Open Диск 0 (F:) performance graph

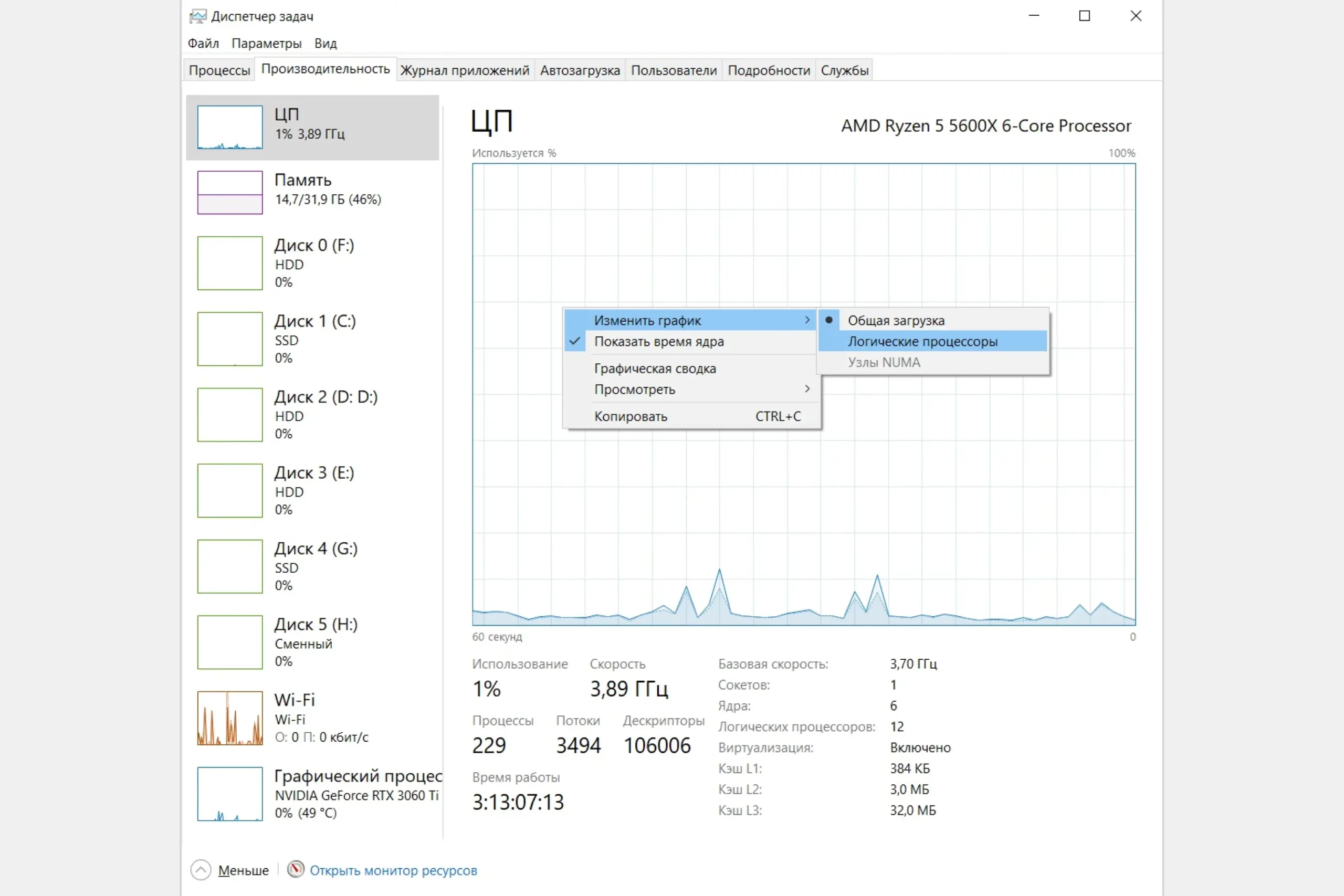click(x=230, y=263)
